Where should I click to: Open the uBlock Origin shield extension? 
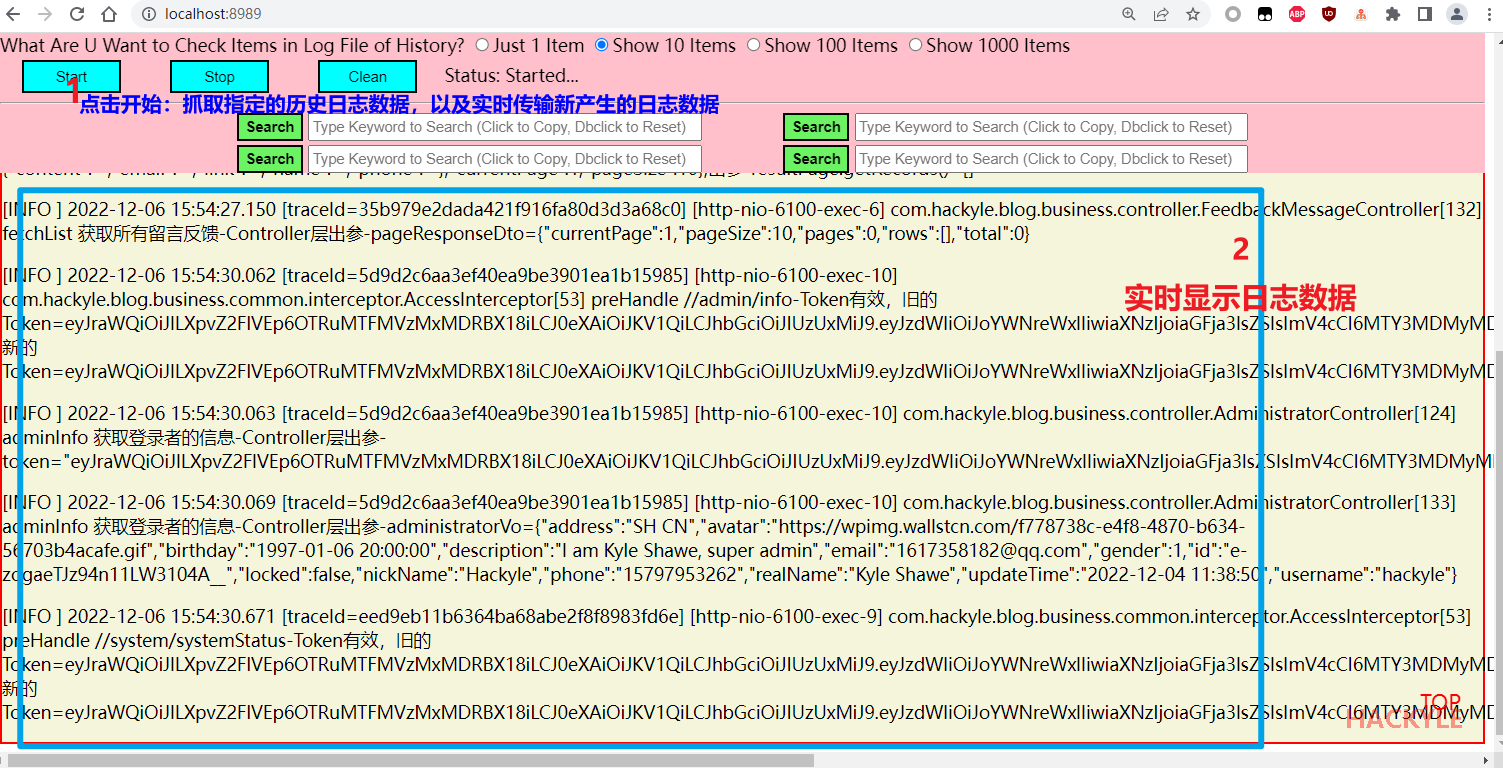coord(1329,14)
